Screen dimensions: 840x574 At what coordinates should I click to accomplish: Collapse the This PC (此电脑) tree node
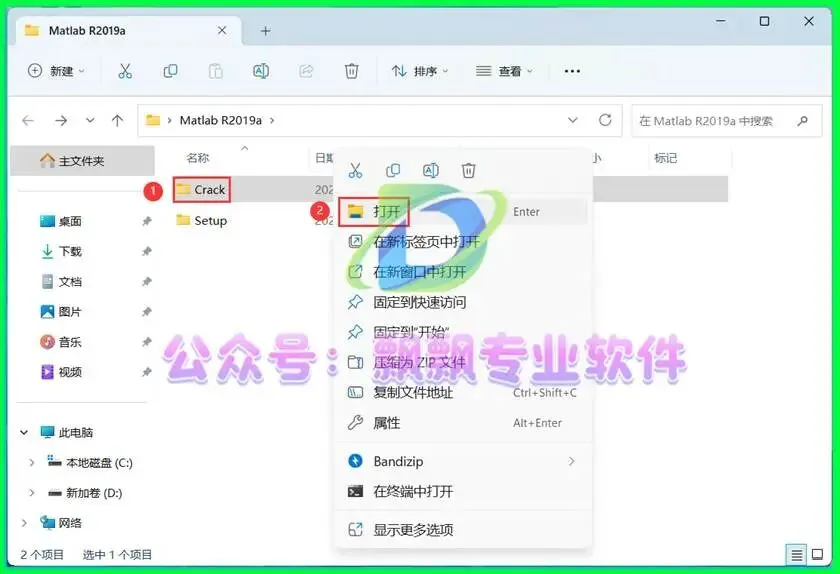point(24,432)
